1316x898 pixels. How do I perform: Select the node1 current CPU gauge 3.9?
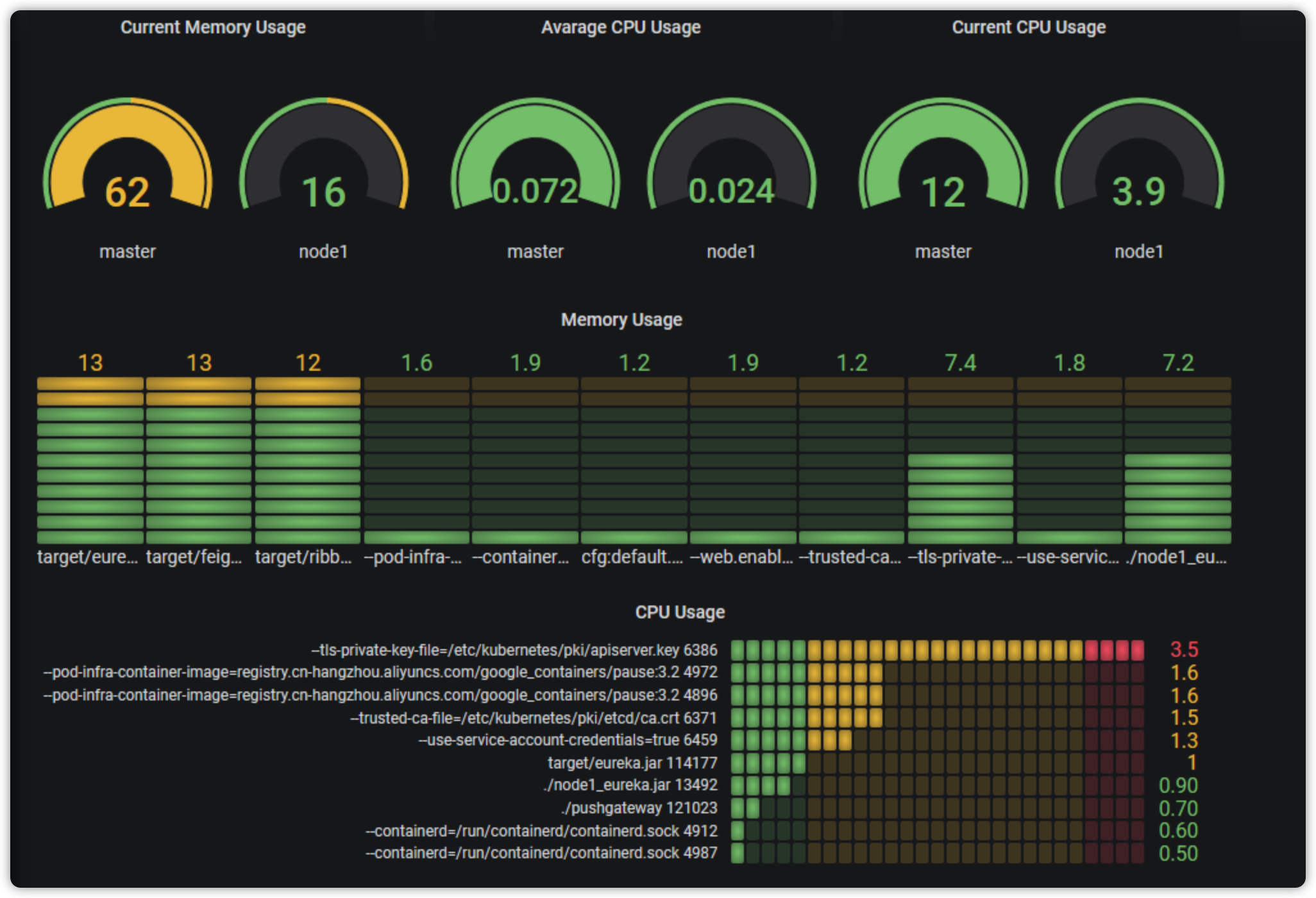1140,154
